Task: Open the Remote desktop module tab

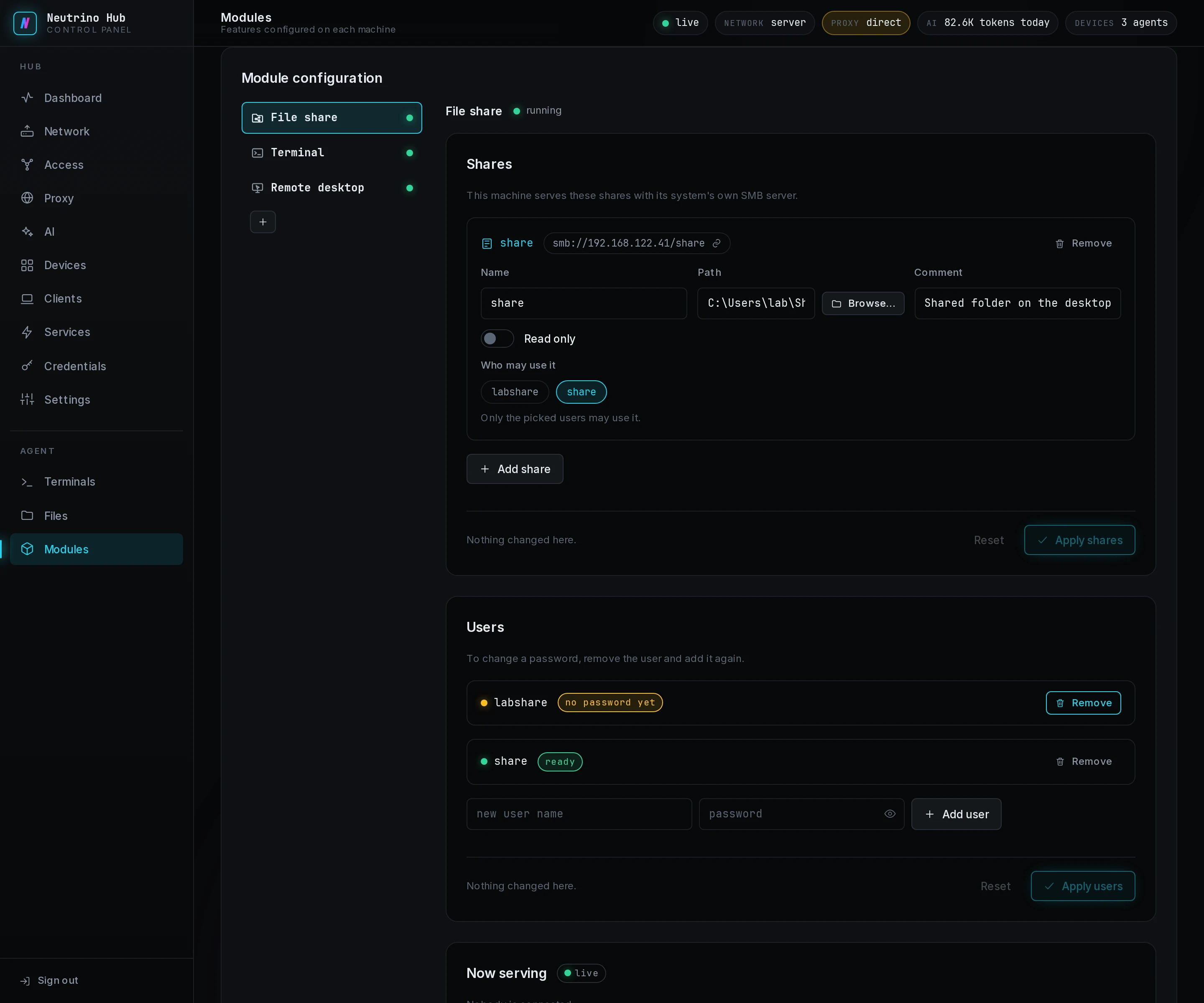Action: coord(332,188)
